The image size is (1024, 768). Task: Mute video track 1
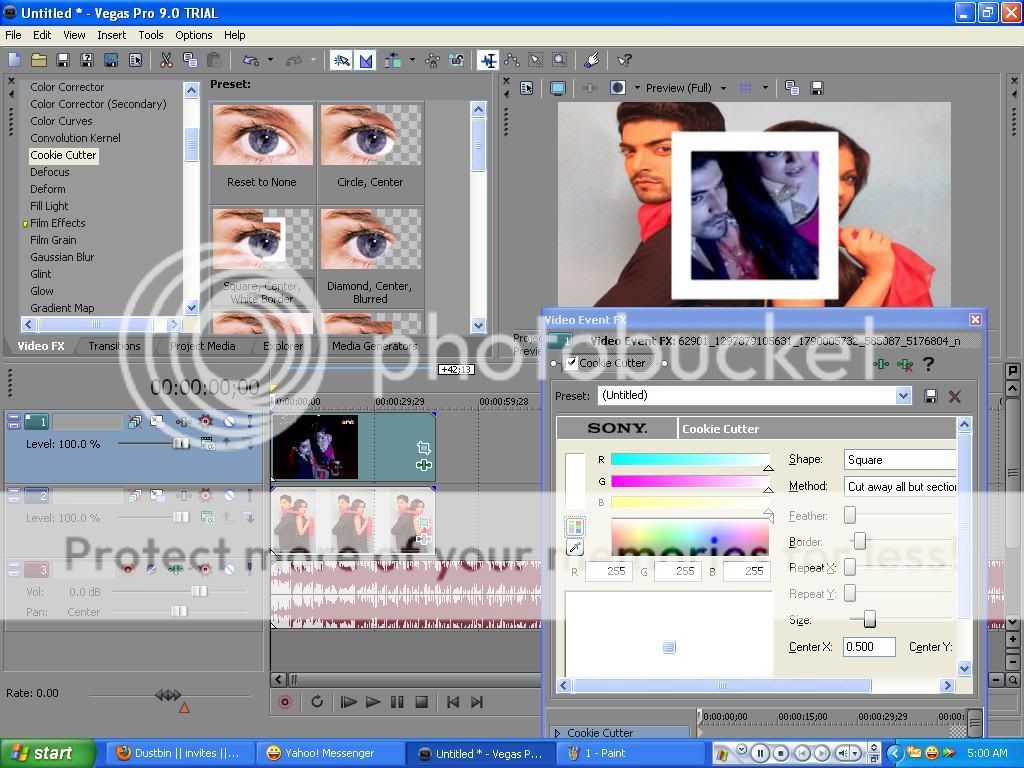tap(229, 422)
